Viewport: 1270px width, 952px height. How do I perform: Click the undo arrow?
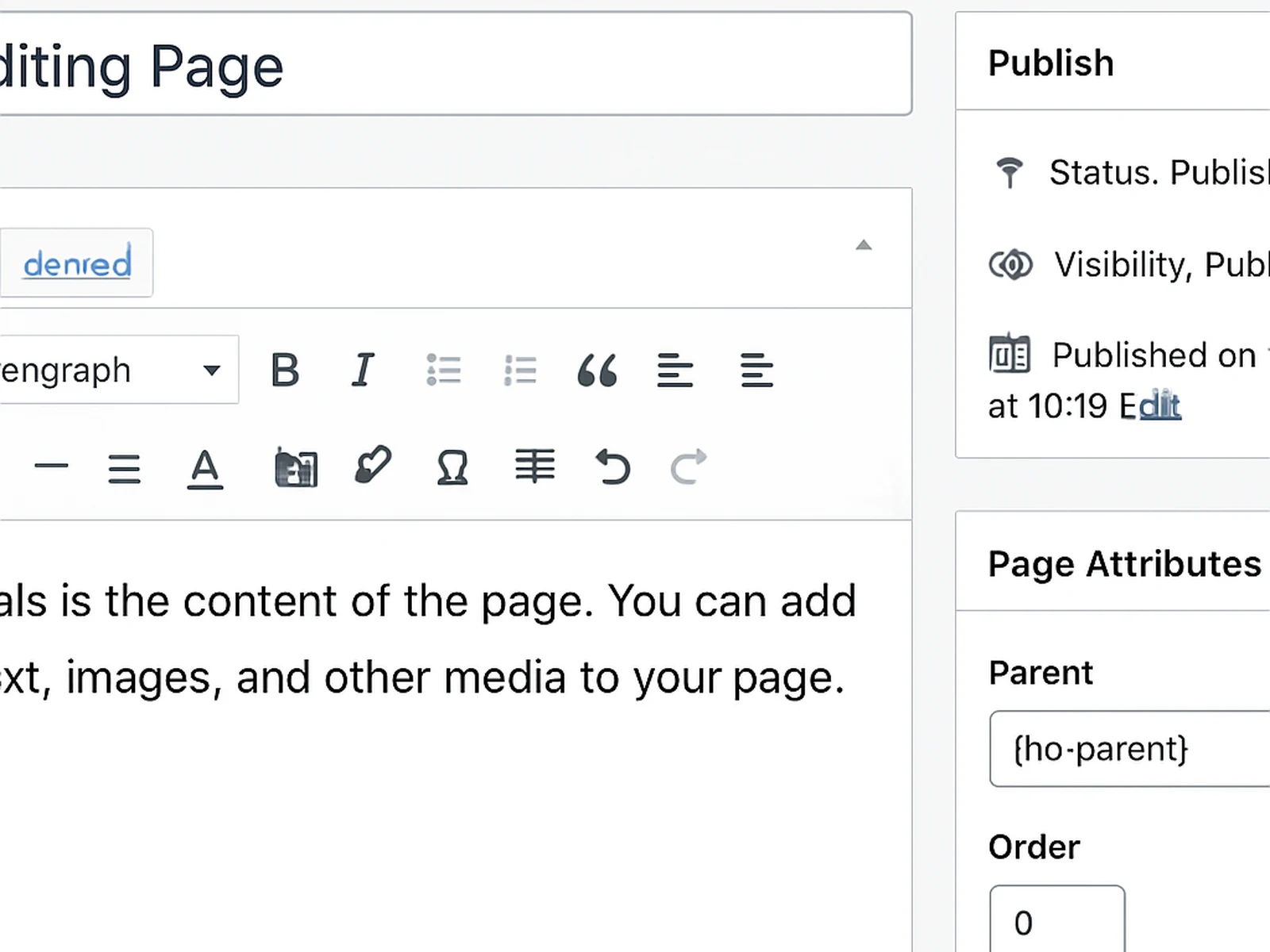click(612, 466)
